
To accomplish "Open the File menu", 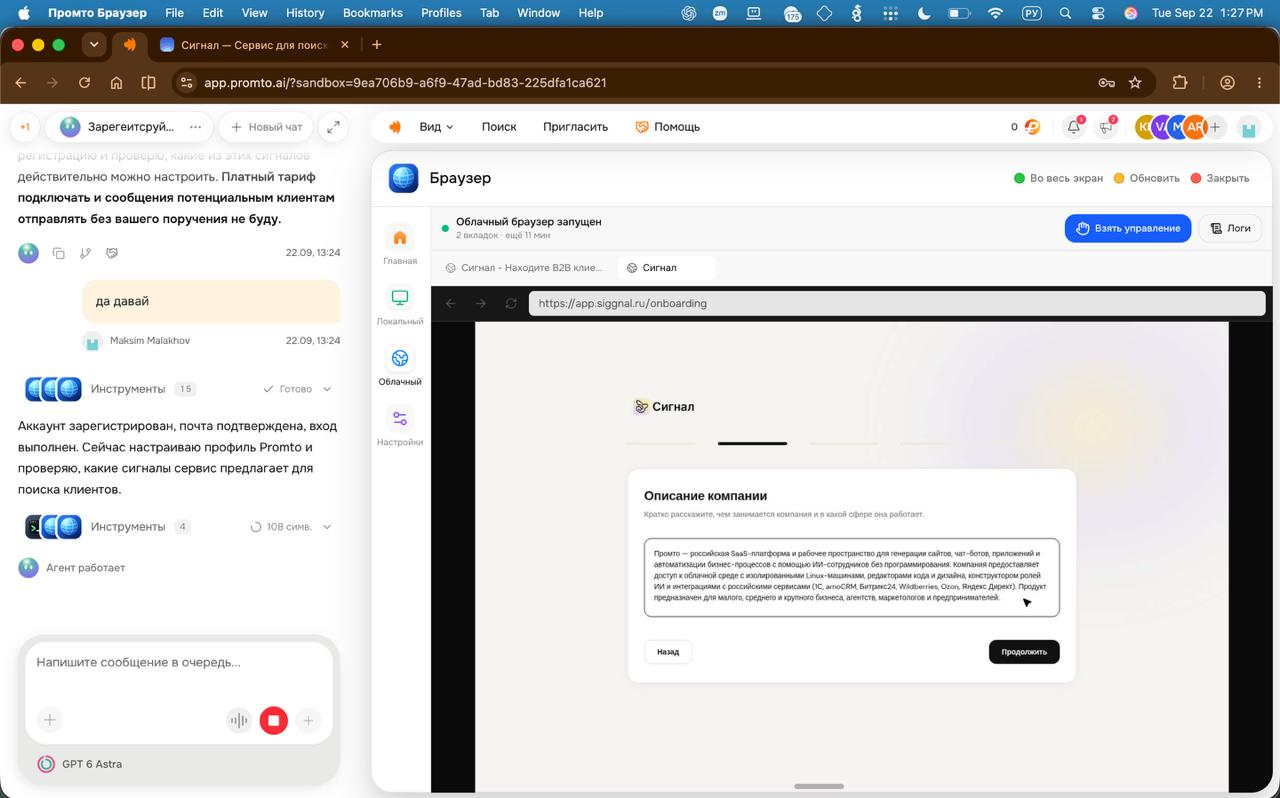I will pyautogui.click(x=174, y=13).
